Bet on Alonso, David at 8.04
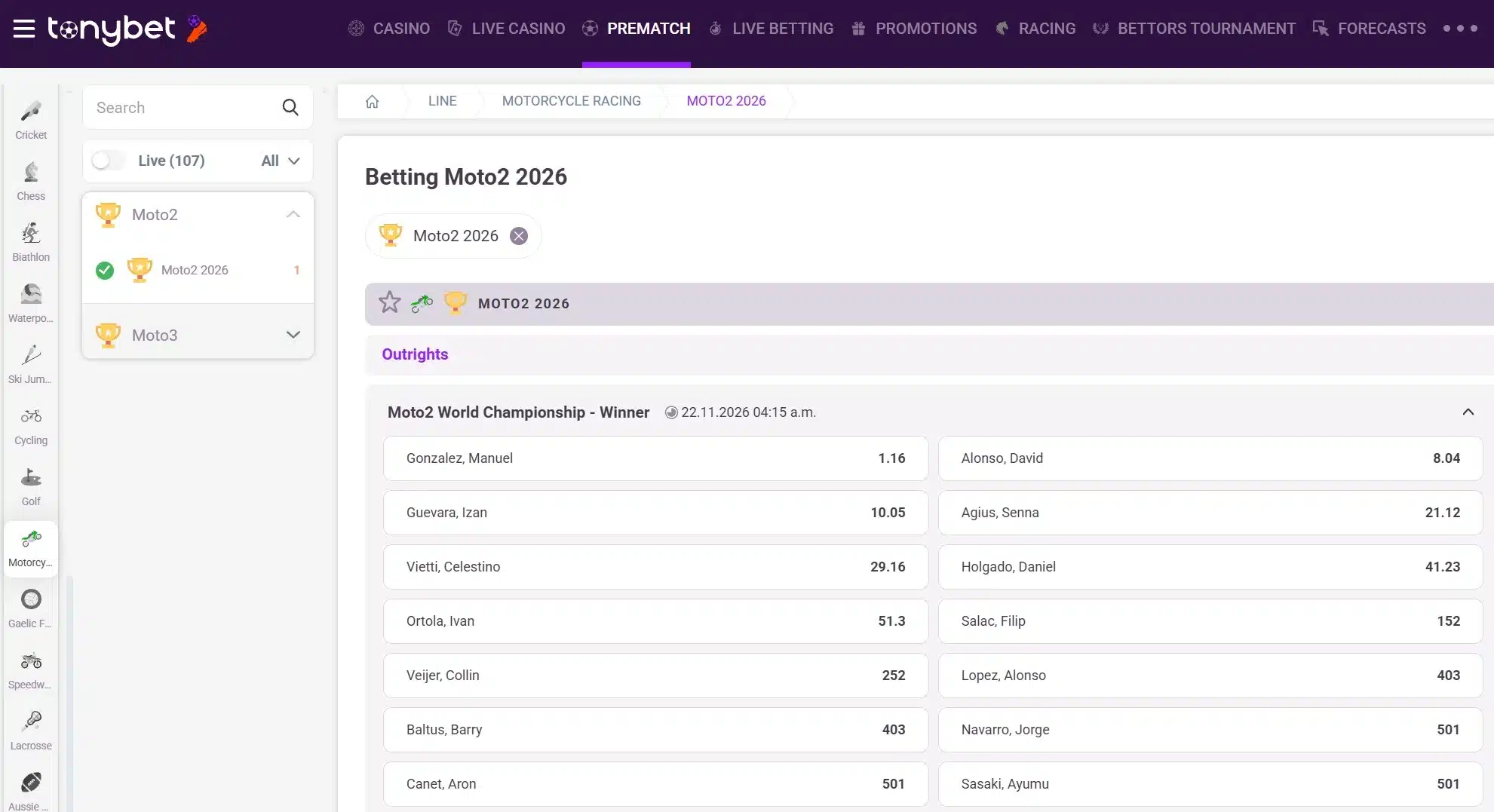Screen dimensions: 1494x812 tap(1210, 458)
